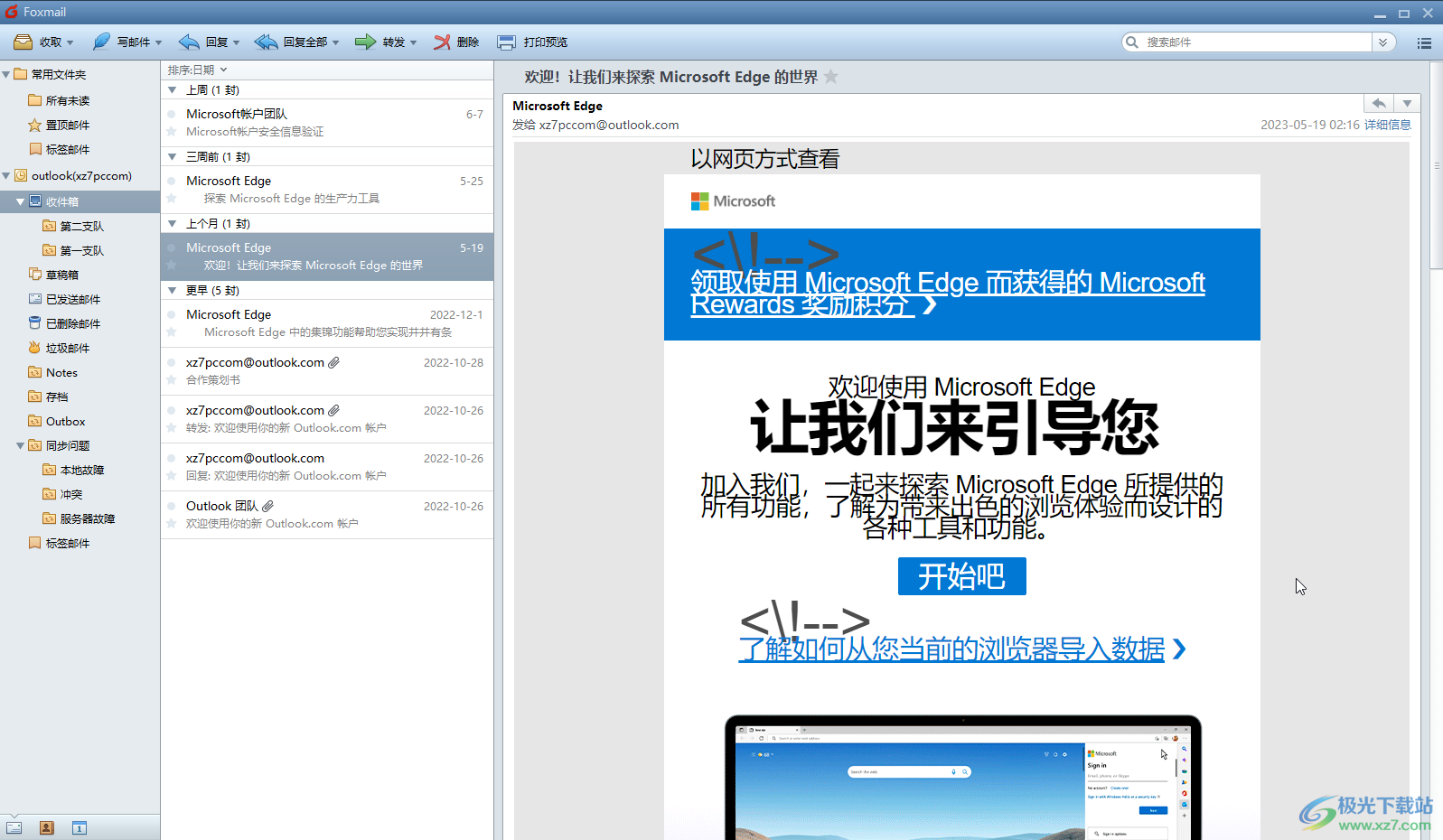This screenshot has height=840, width=1443.
Task: Open the 草稿箱 drafts folder
Action: [53, 275]
